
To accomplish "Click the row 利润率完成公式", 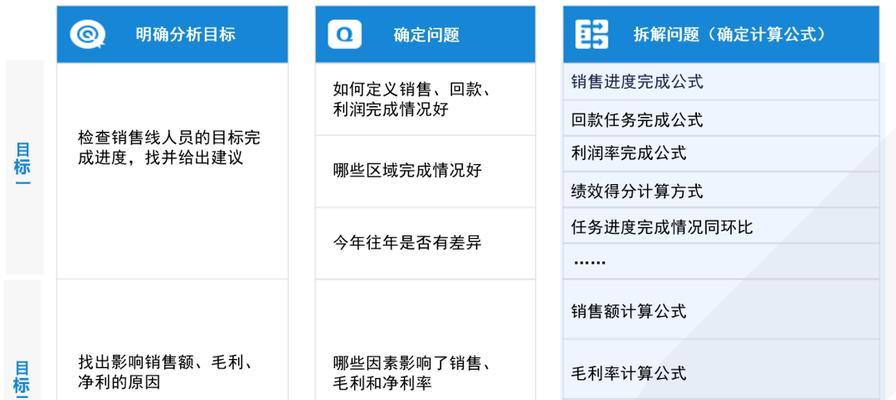I will [x=721, y=154].
